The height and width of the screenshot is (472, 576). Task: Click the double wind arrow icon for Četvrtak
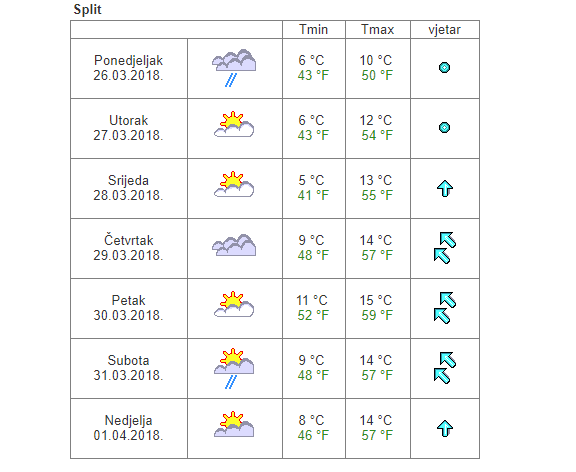click(x=444, y=248)
